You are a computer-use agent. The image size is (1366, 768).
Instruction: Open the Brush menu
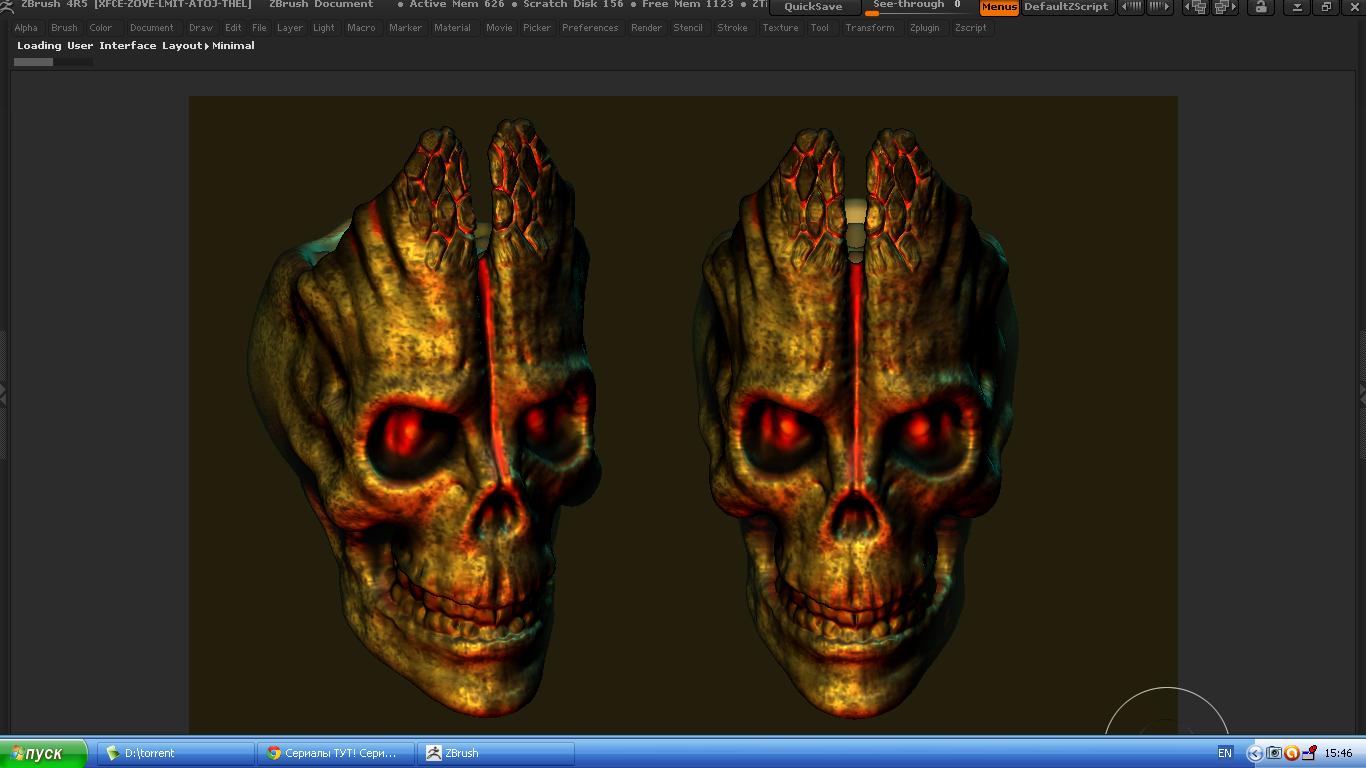(x=64, y=28)
